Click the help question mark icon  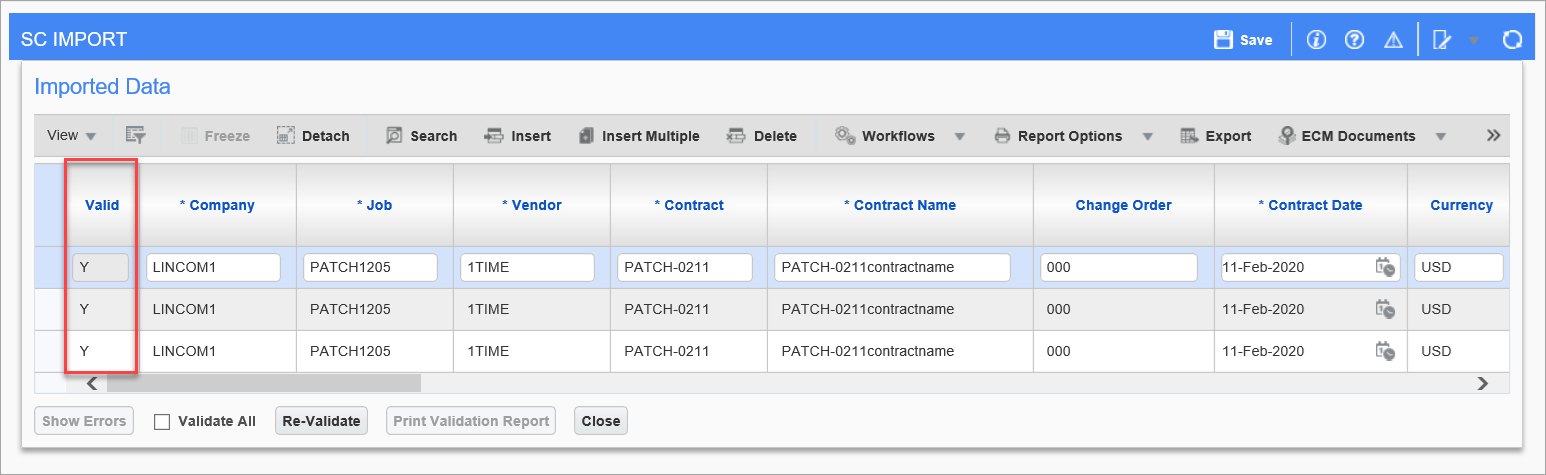1354,40
